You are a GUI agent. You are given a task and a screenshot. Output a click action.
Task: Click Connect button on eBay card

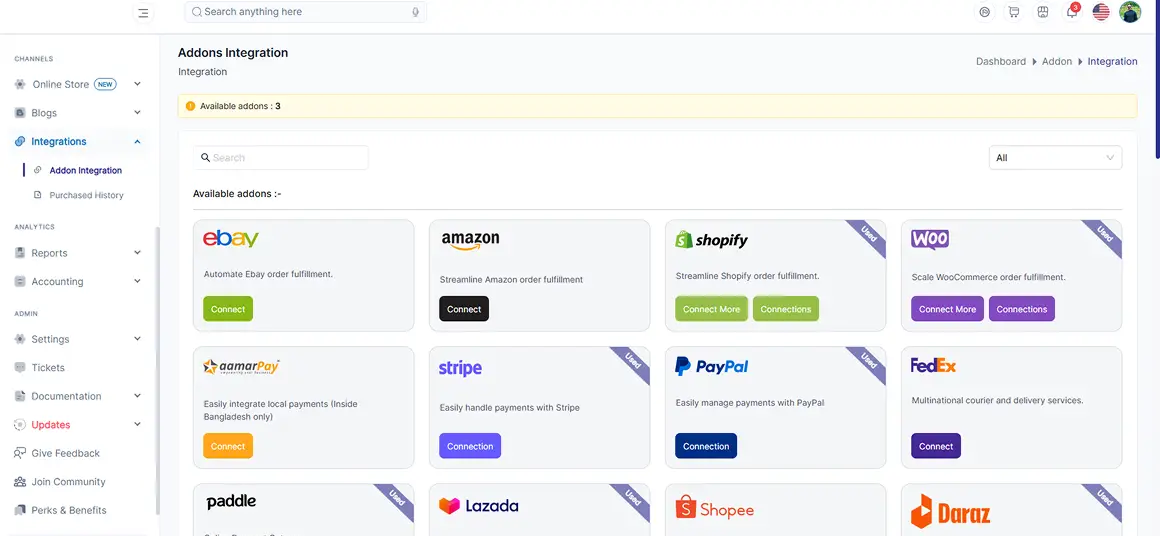tap(228, 309)
